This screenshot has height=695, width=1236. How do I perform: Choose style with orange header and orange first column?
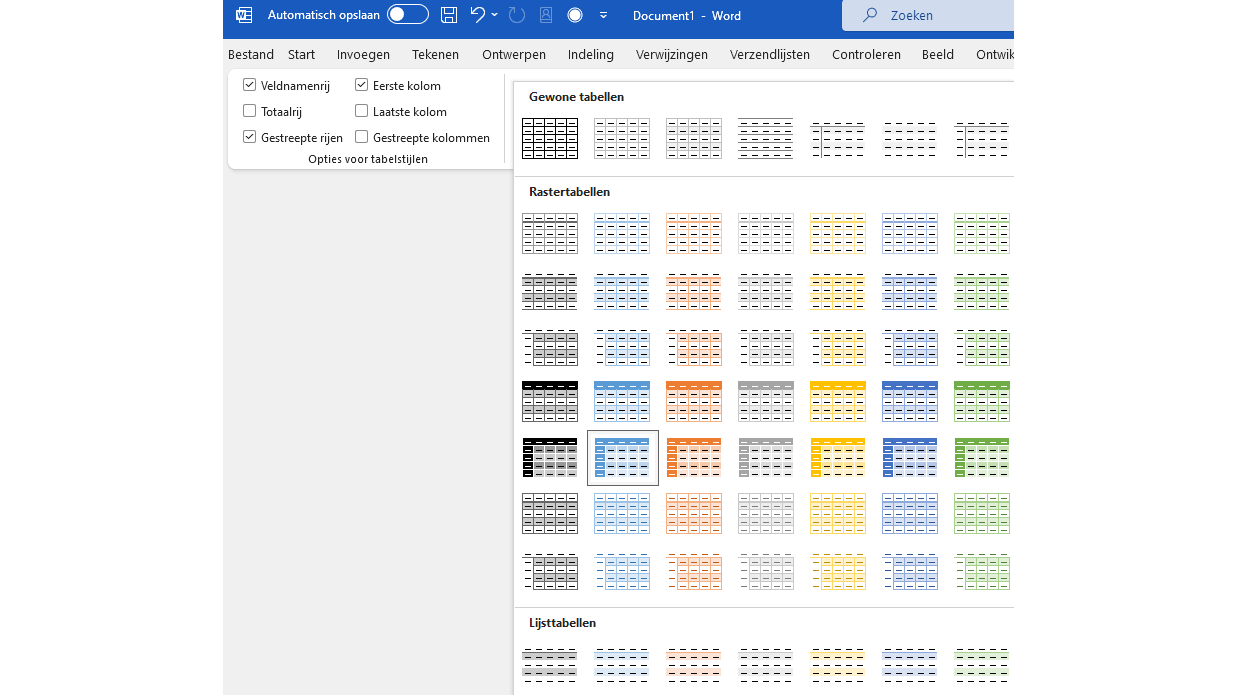(x=694, y=457)
